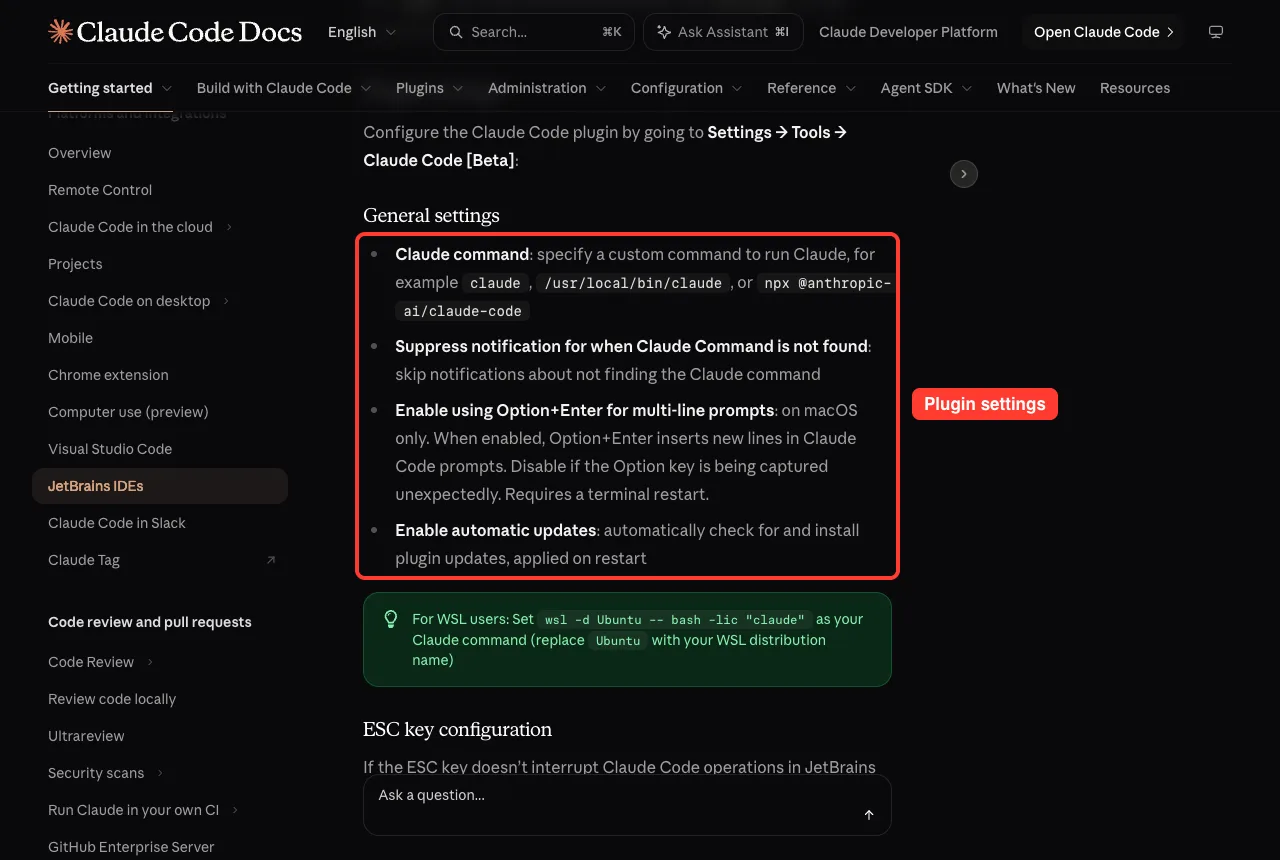Open Claude Code in Slack page
This screenshot has width=1280, height=860.
click(x=160, y=523)
